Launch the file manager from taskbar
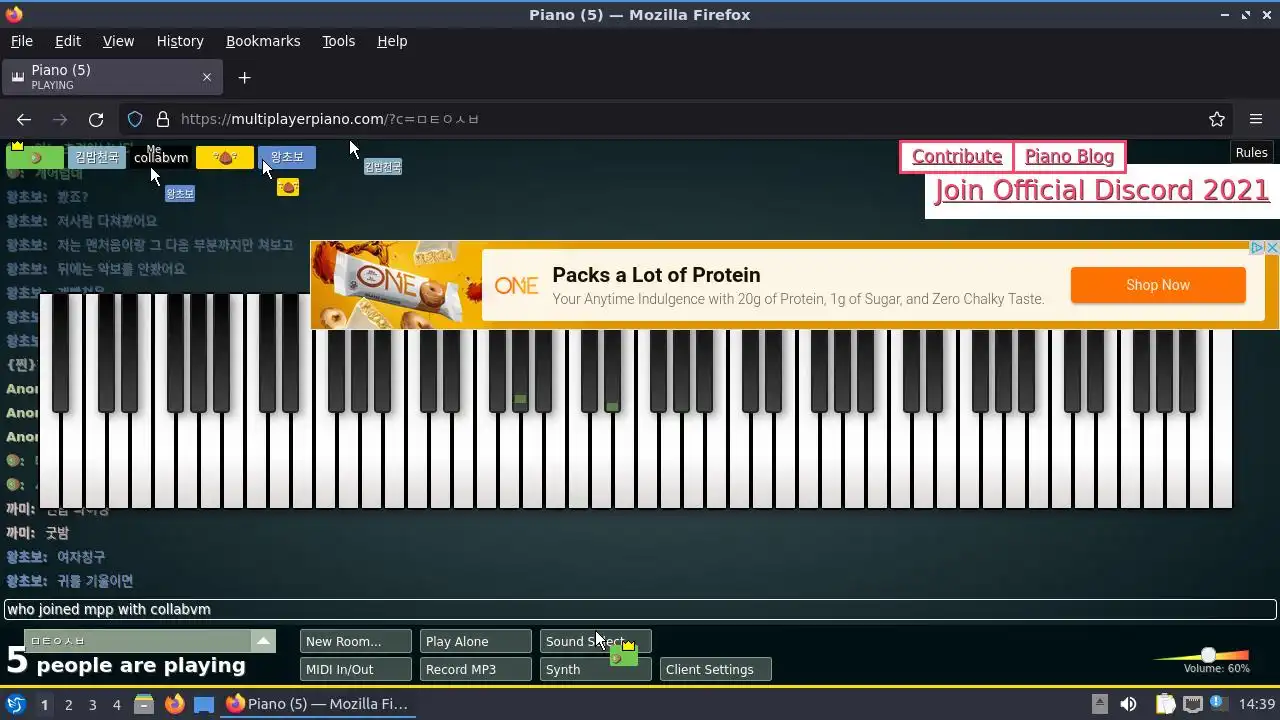This screenshot has height=720, width=1280. pyautogui.click(x=143, y=704)
